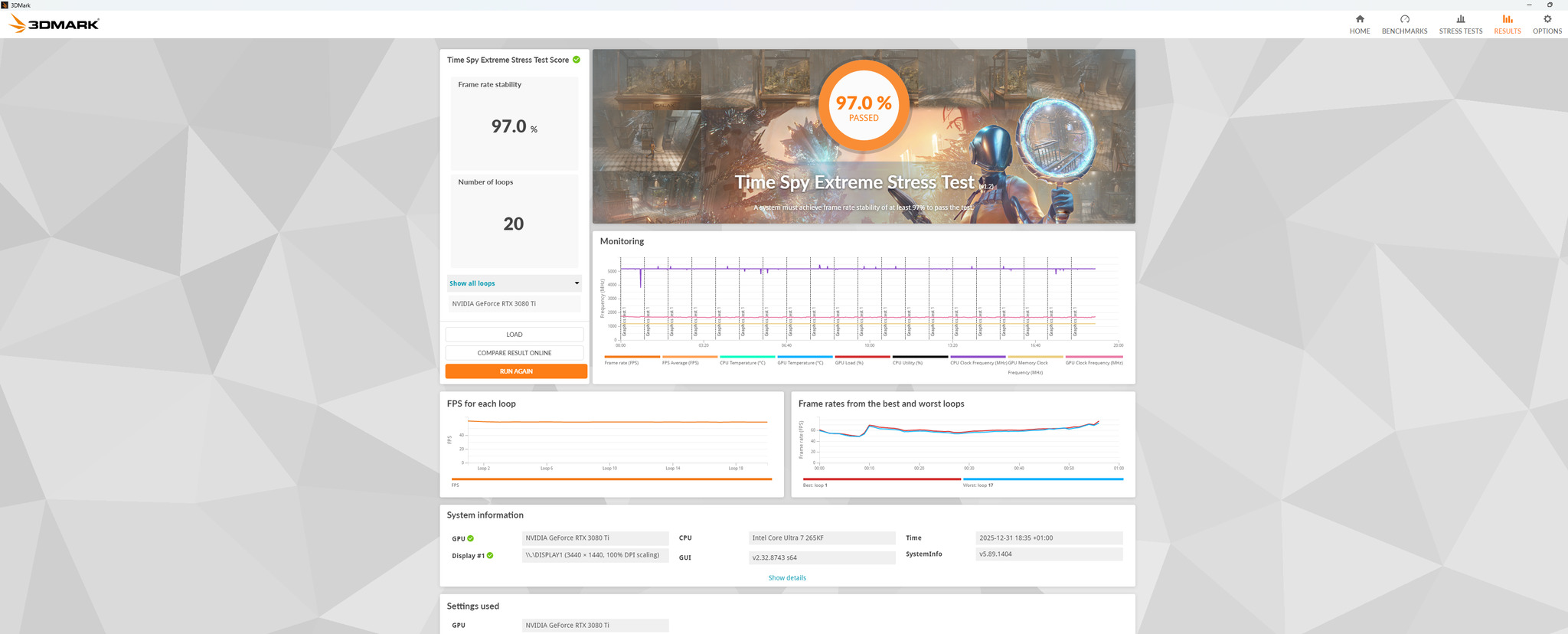Toggle CPU Temperature legend series
The width and height of the screenshot is (1568, 634).
pyautogui.click(x=747, y=360)
